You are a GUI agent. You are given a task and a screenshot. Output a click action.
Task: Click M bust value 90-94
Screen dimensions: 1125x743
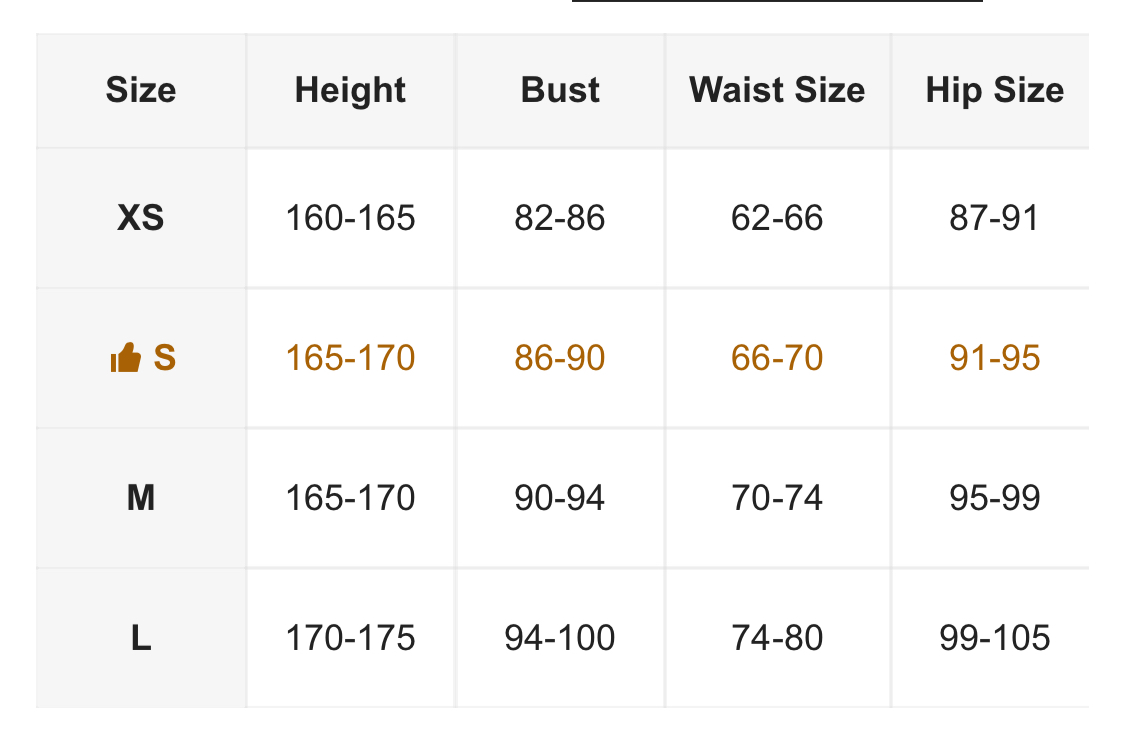pyautogui.click(x=560, y=498)
